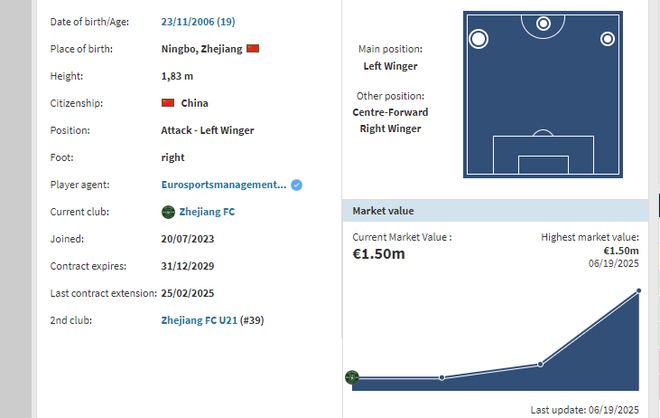Click the third data point on value chart

540,364
